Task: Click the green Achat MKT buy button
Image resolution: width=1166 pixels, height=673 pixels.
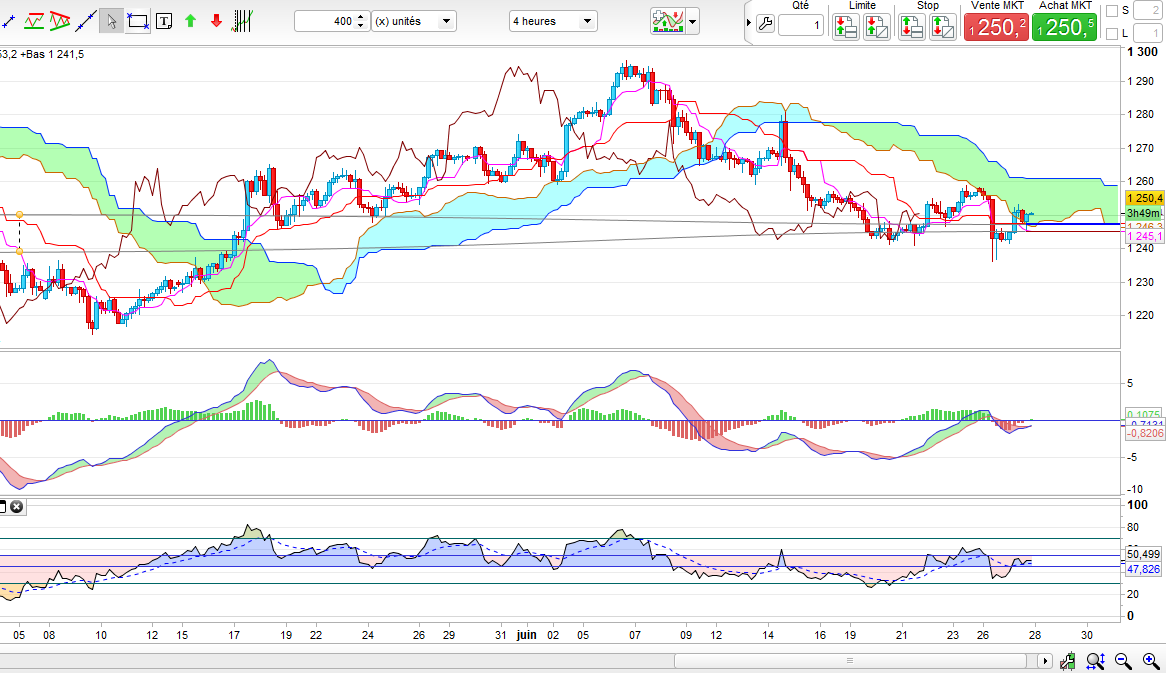Action: (x=1064, y=28)
